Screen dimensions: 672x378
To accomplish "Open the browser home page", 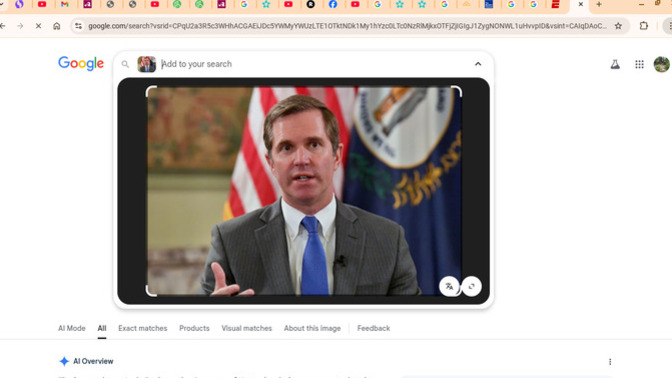I will (57, 26).
